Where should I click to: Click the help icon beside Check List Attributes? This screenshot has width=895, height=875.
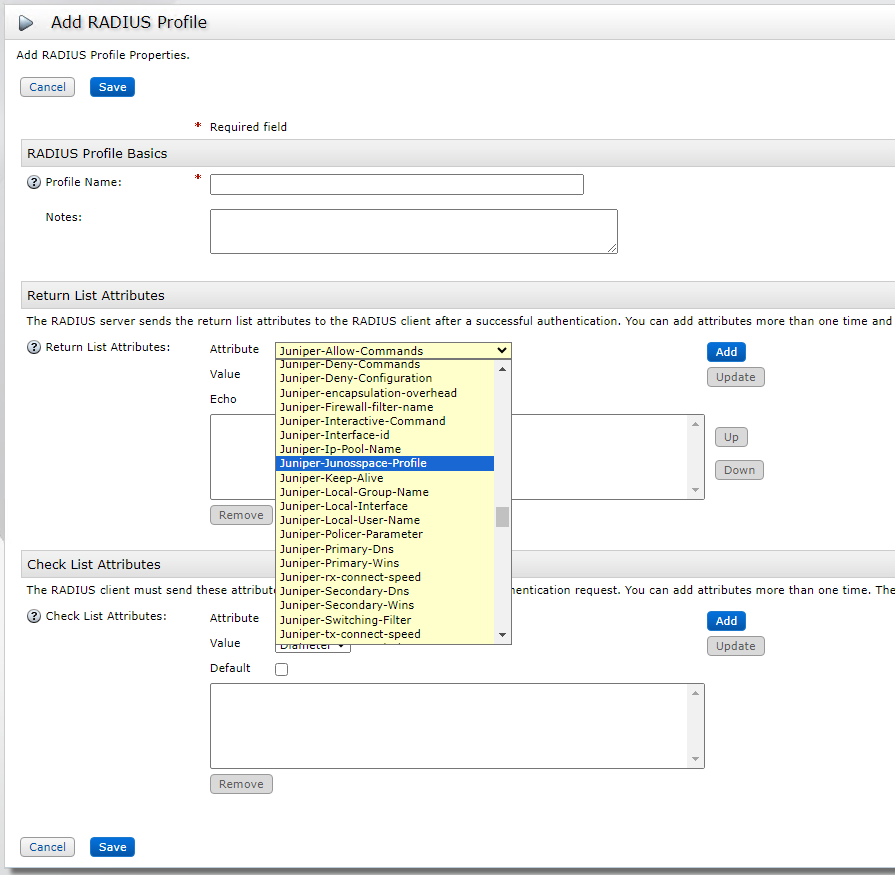[x=33, y=617]
